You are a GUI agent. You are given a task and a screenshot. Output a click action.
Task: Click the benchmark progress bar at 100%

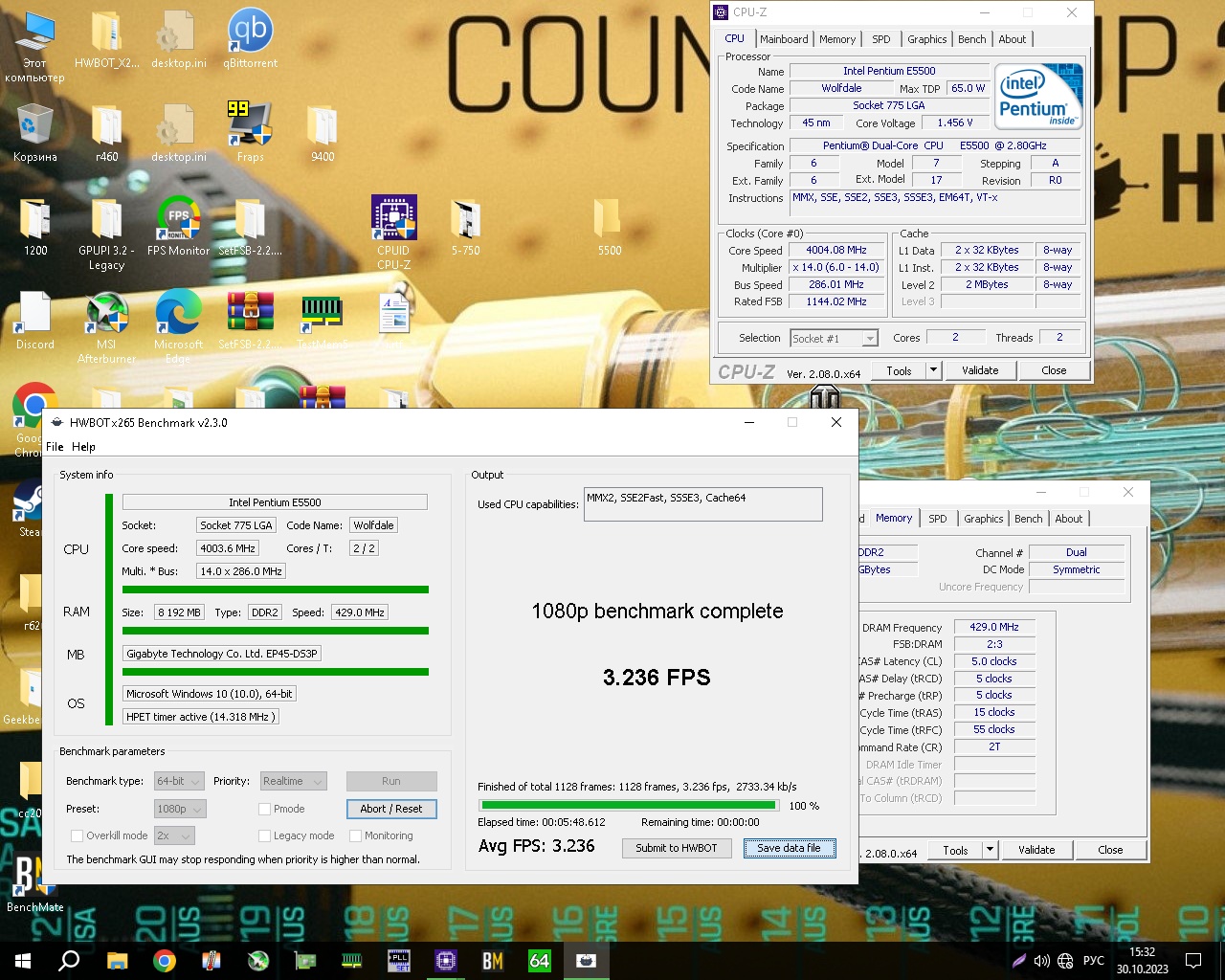click(629, 805)
